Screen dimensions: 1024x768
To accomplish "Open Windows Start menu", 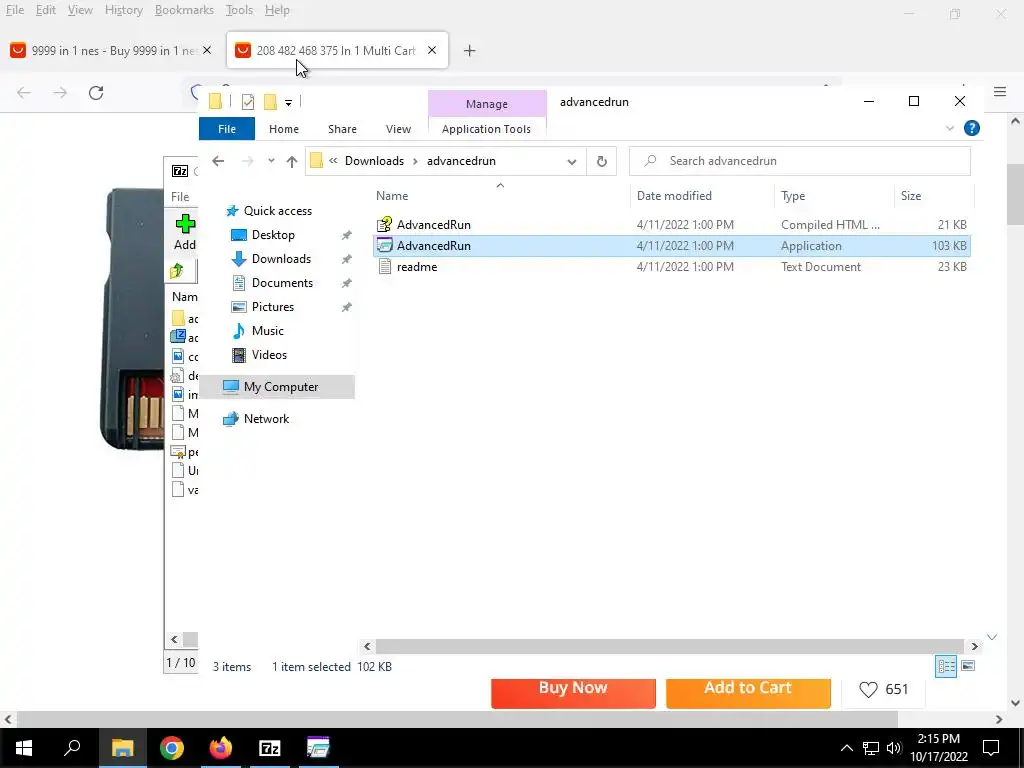I will 24,748.
